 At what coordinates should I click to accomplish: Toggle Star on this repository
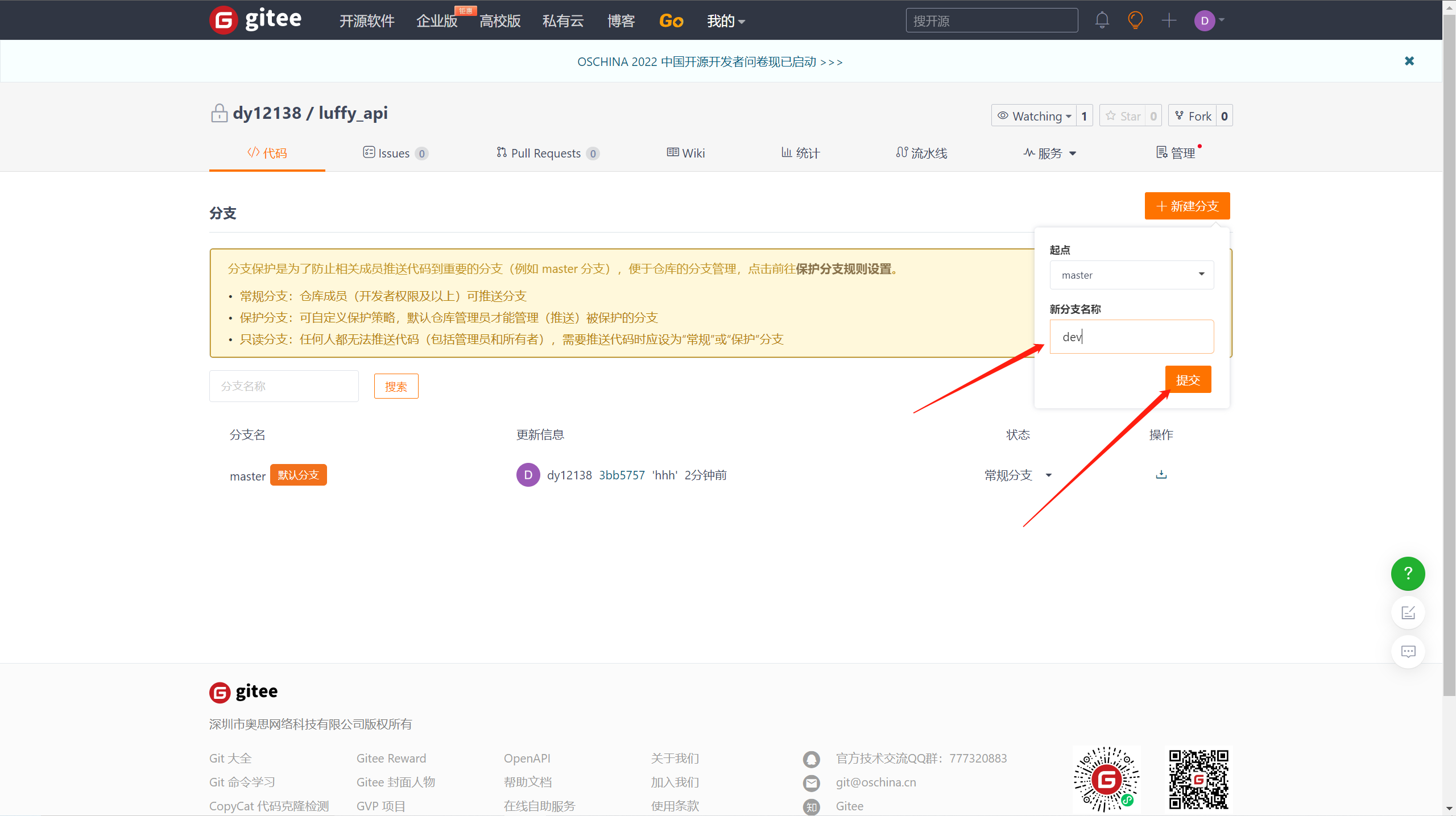[1123, 116]
